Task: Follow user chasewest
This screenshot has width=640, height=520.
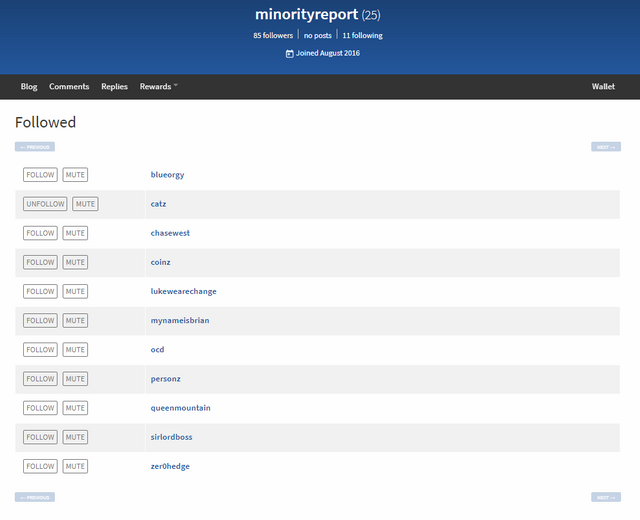Action: (40, 233)
